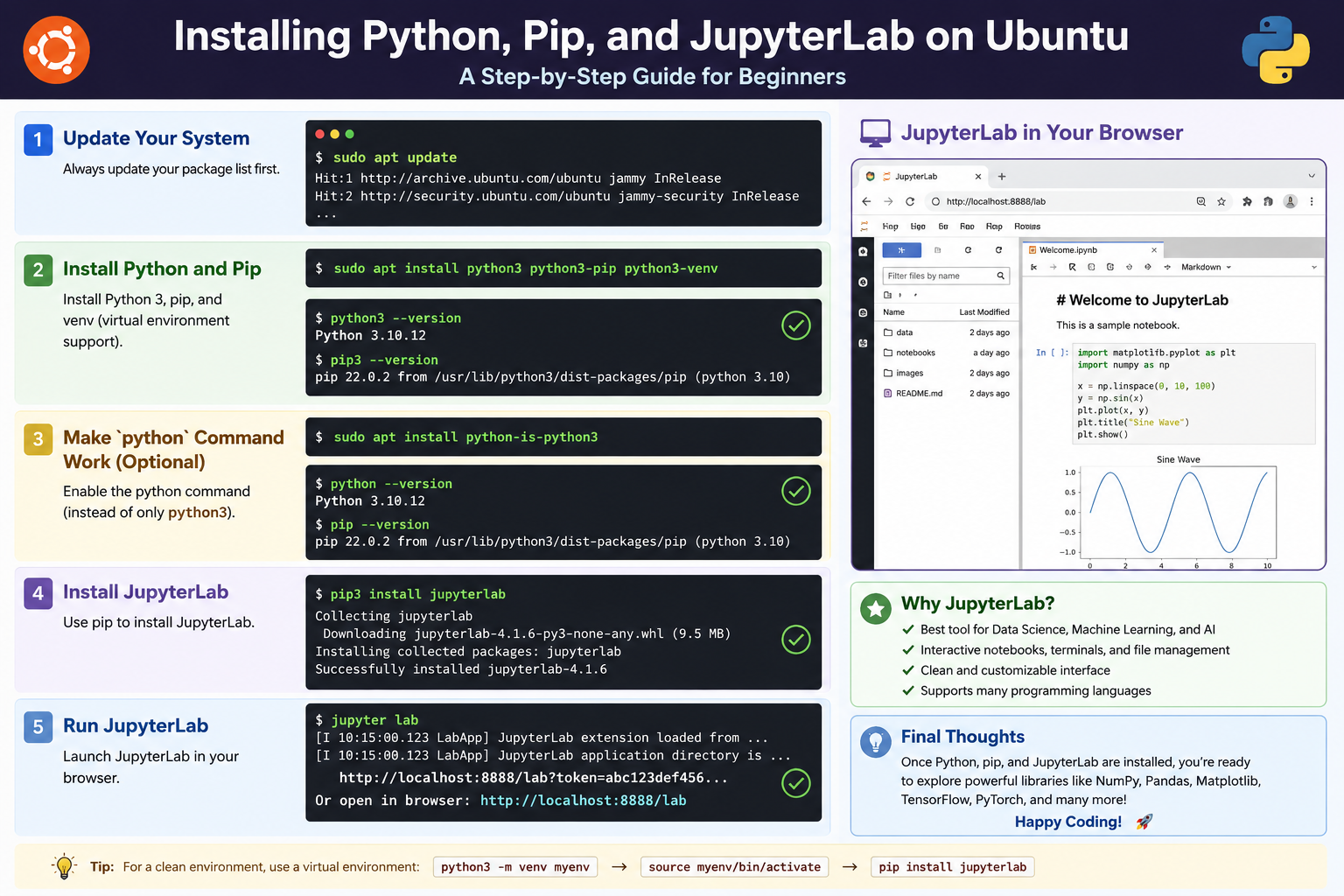Open the README.md file
Image resolution: width=1344 pixels, height=896 pixels.
[947, 393]
